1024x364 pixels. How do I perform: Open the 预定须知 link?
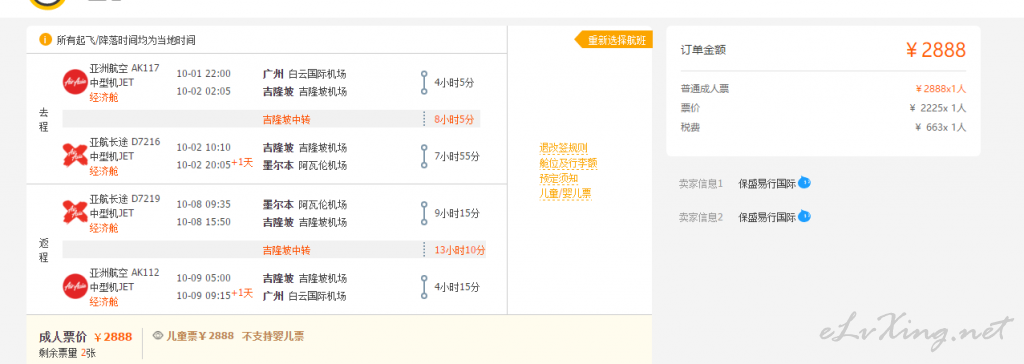pyautogui.click(x=558, y=178)
